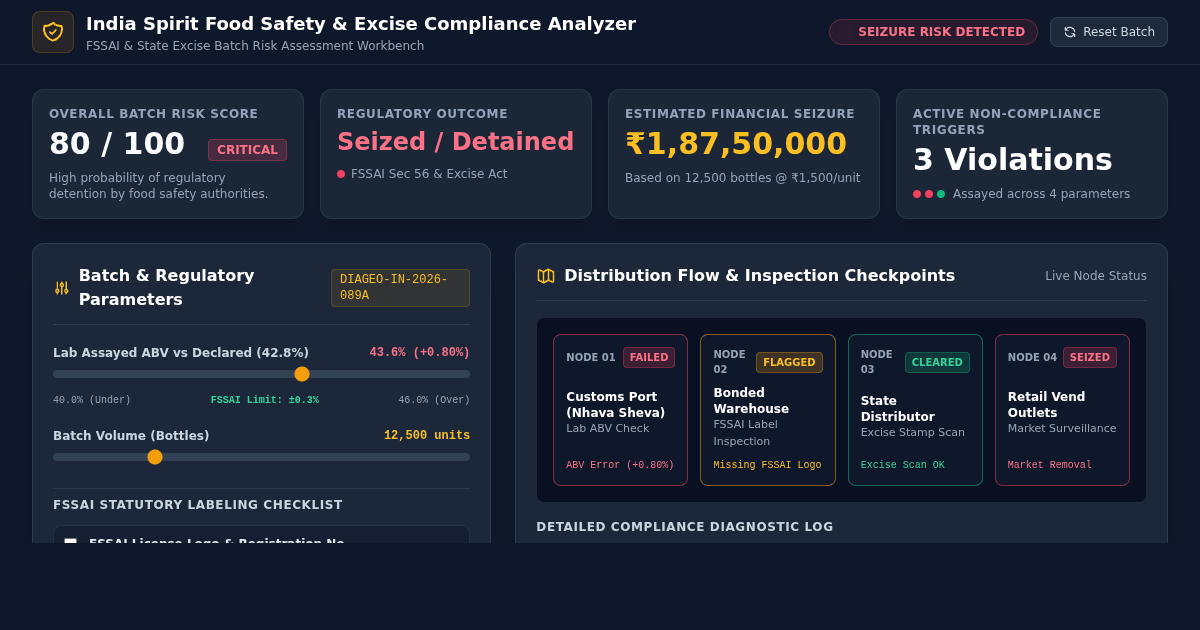The image size is (1200, 630).
Task: Click the 12,500 units volume value
Action: click(427, 436)
